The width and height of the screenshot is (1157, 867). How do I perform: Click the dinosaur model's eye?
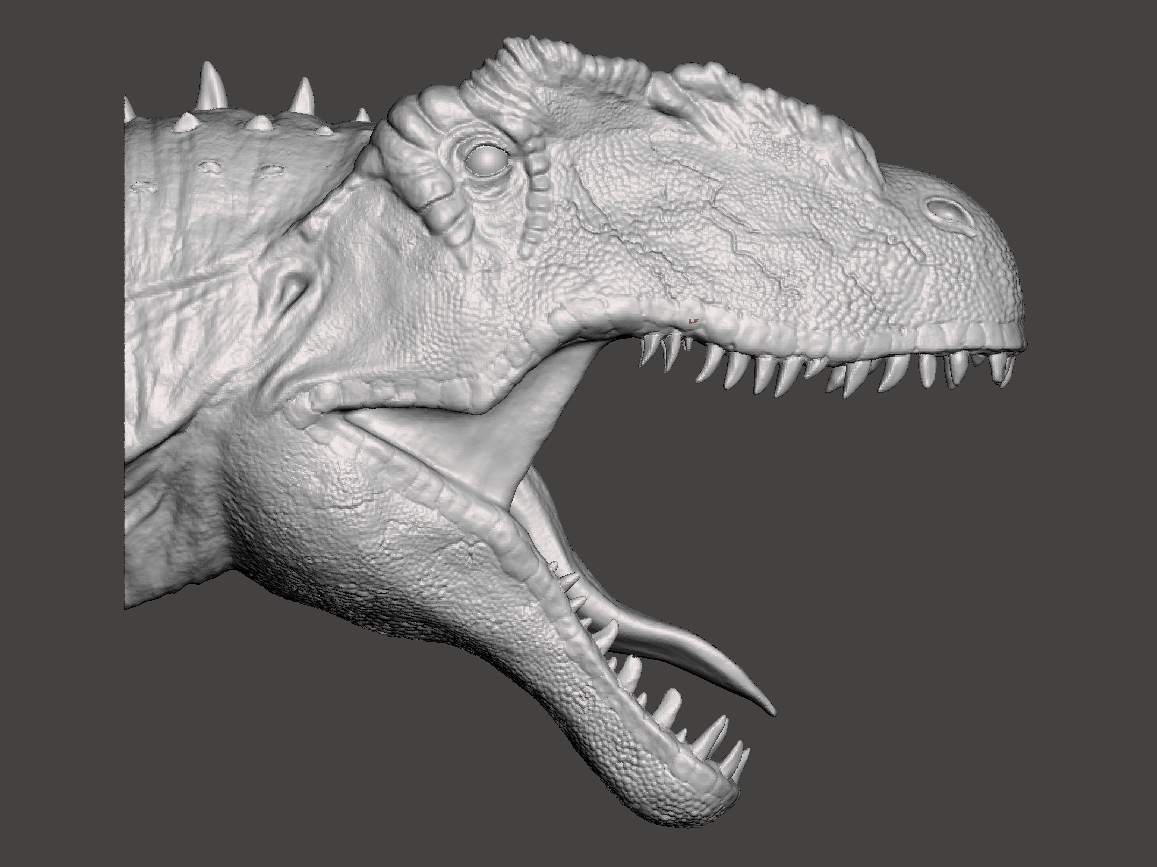[487, 159]
